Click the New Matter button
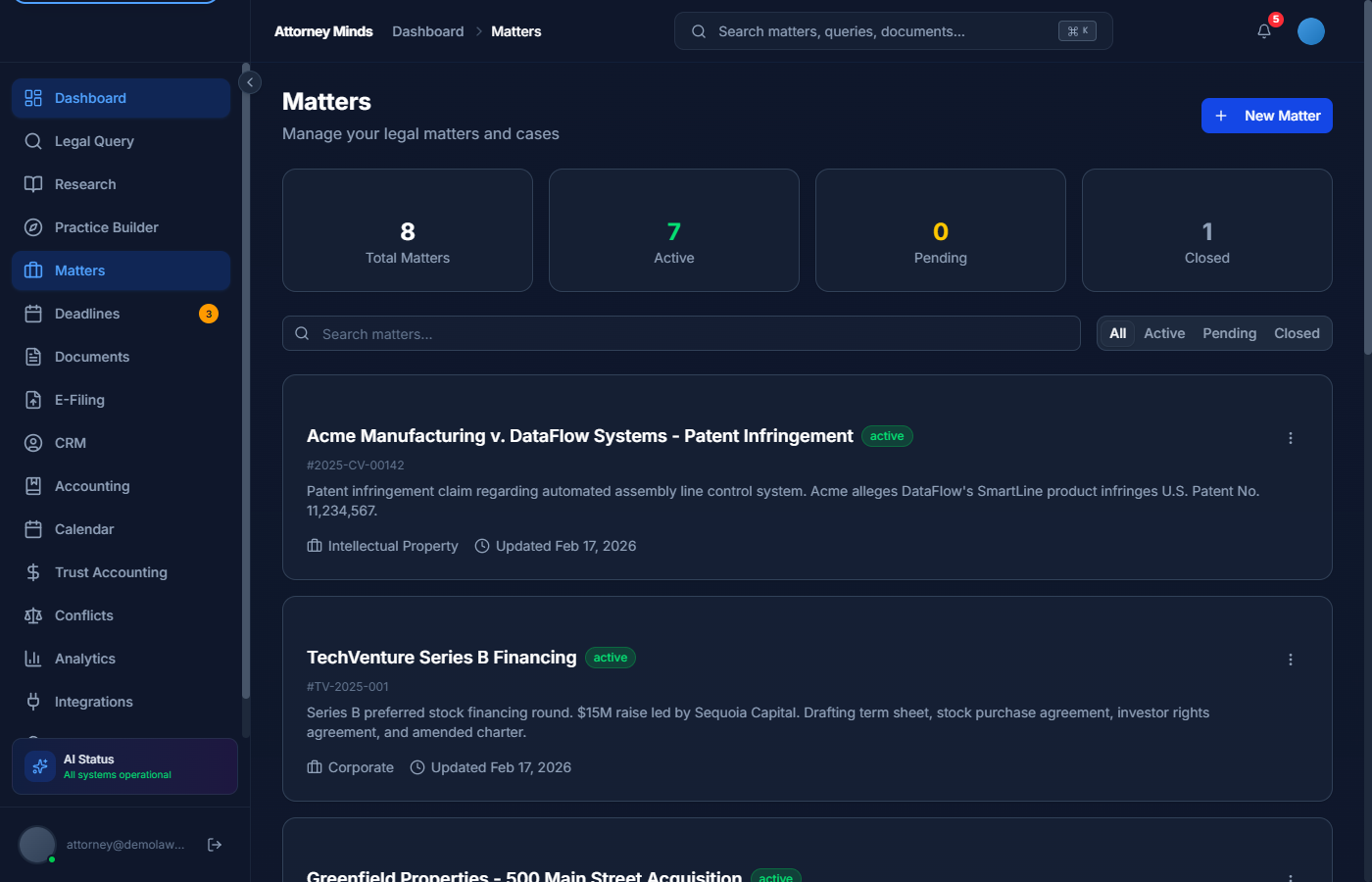The width and height of the screenshot is (1372, 882). 1266,116
